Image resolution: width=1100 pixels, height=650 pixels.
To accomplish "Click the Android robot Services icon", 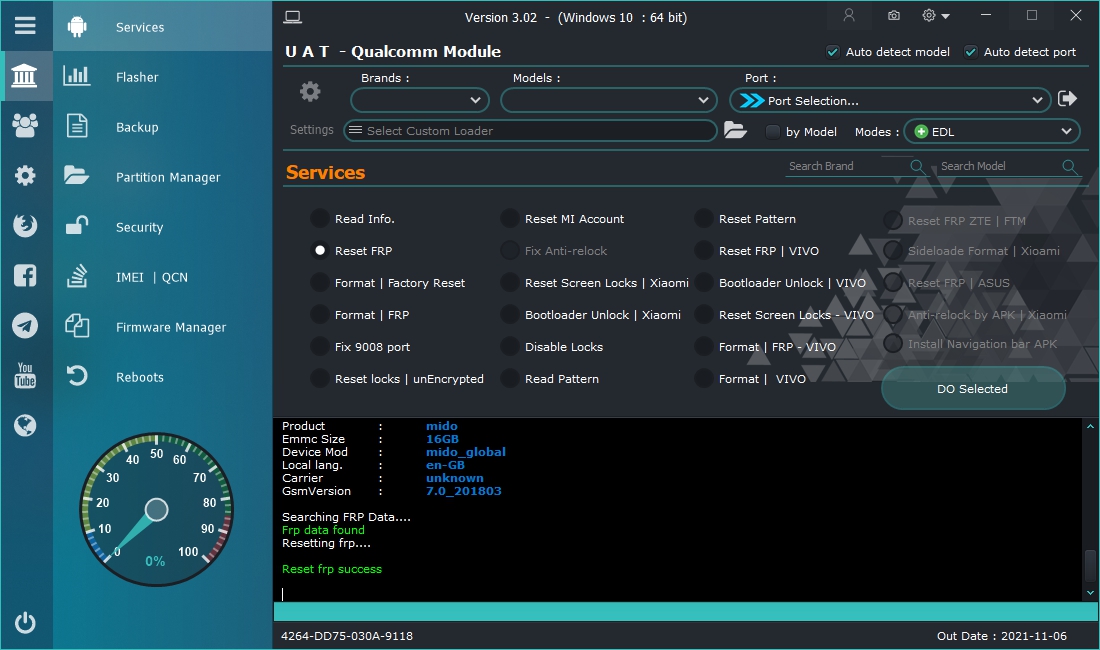I will click(x=77, y=27).
